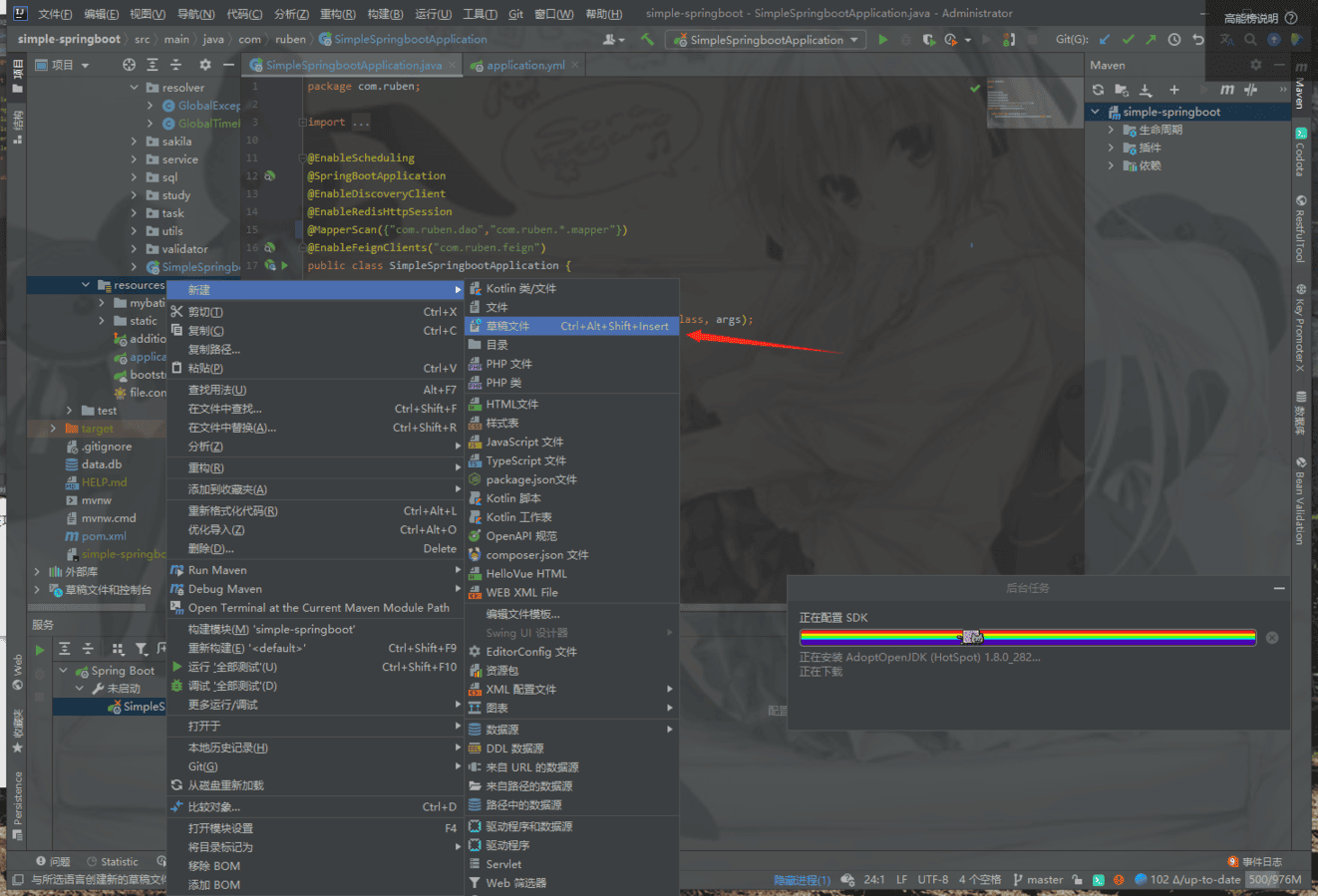Click the Git update project arrow icon
1318x896 pixels.
(1105, 40)
